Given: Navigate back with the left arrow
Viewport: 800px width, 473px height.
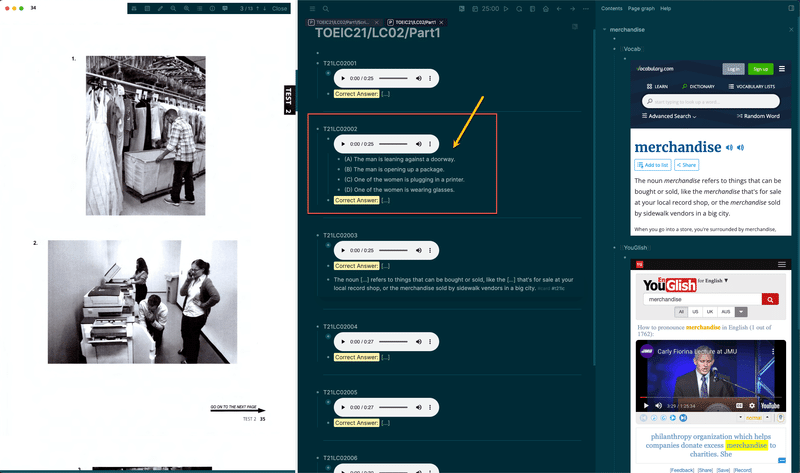Looking at the screenshot, I should pos(559,9).
